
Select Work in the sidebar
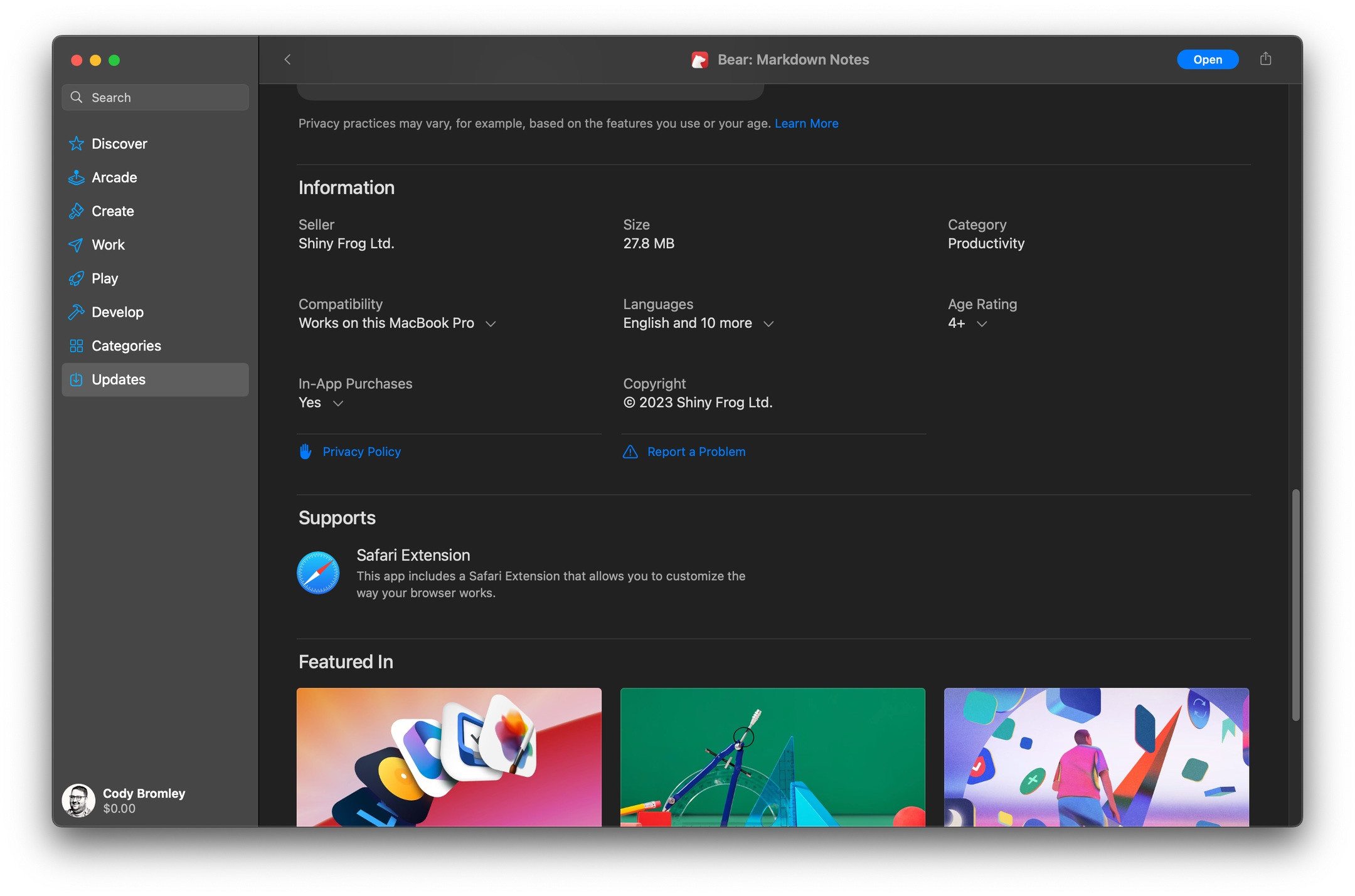(108, 245)
